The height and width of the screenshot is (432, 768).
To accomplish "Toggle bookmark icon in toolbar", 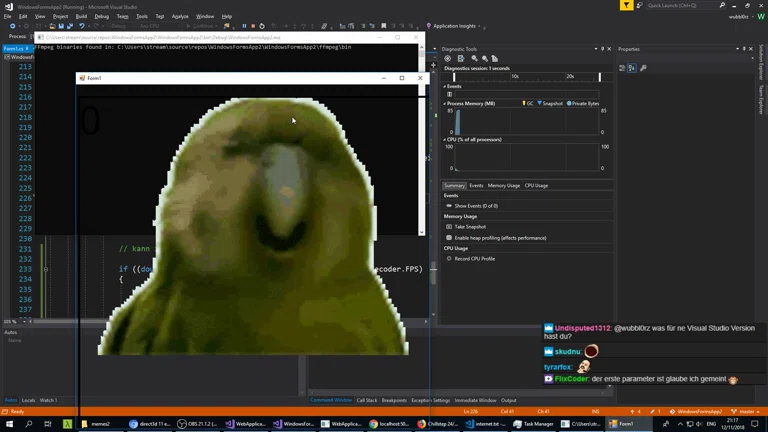I will (384, 26).
